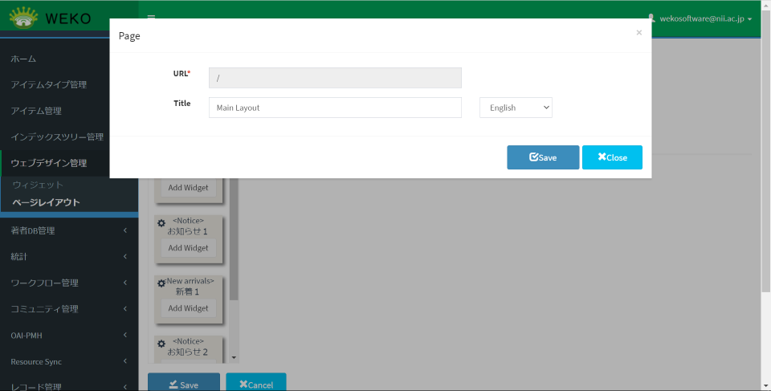
Task: Expand 著者DB管理 sidebar section
Action: click(x=69, y=230)
